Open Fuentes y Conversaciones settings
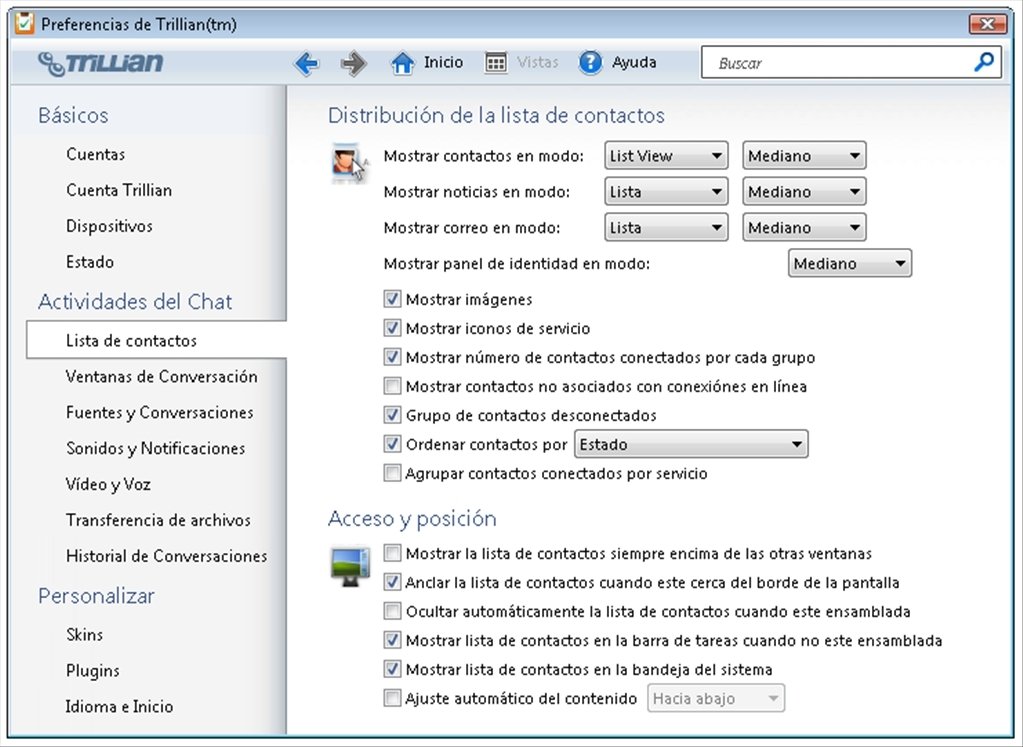 click(x=159, y=412)
